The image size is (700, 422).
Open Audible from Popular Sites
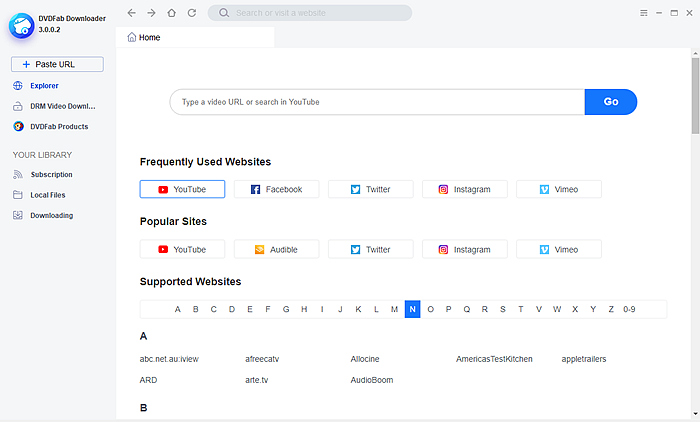pos(276,249)
